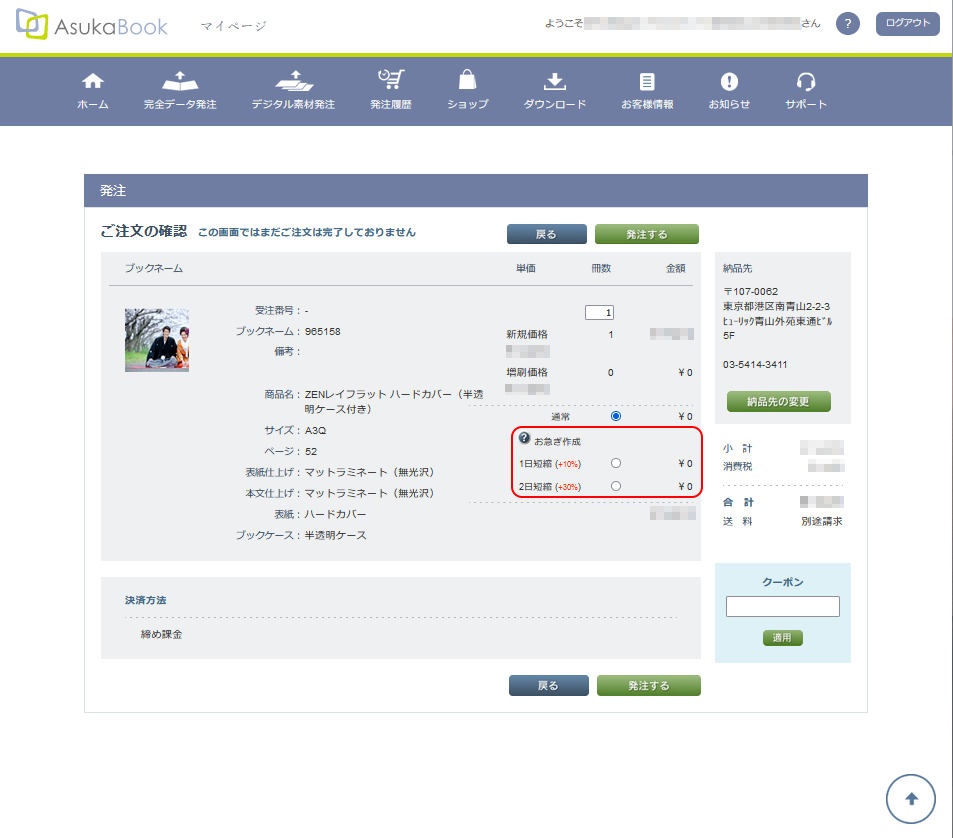Select the 2日短縮 (+30%) radio option
The height and width of the screenshot is (838, 953).
pos(615,486)
